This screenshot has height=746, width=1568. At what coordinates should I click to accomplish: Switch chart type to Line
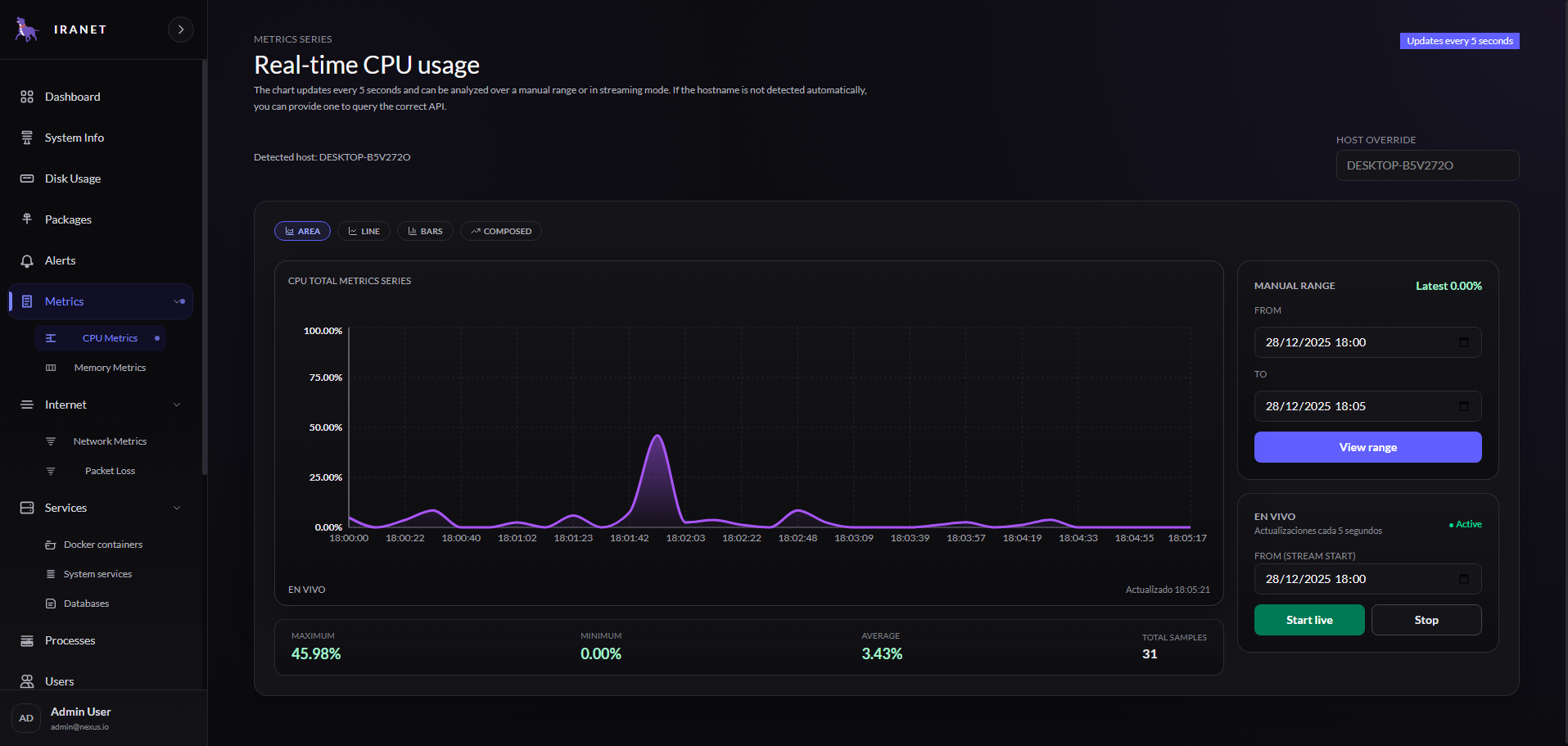[x=364, y=231]
